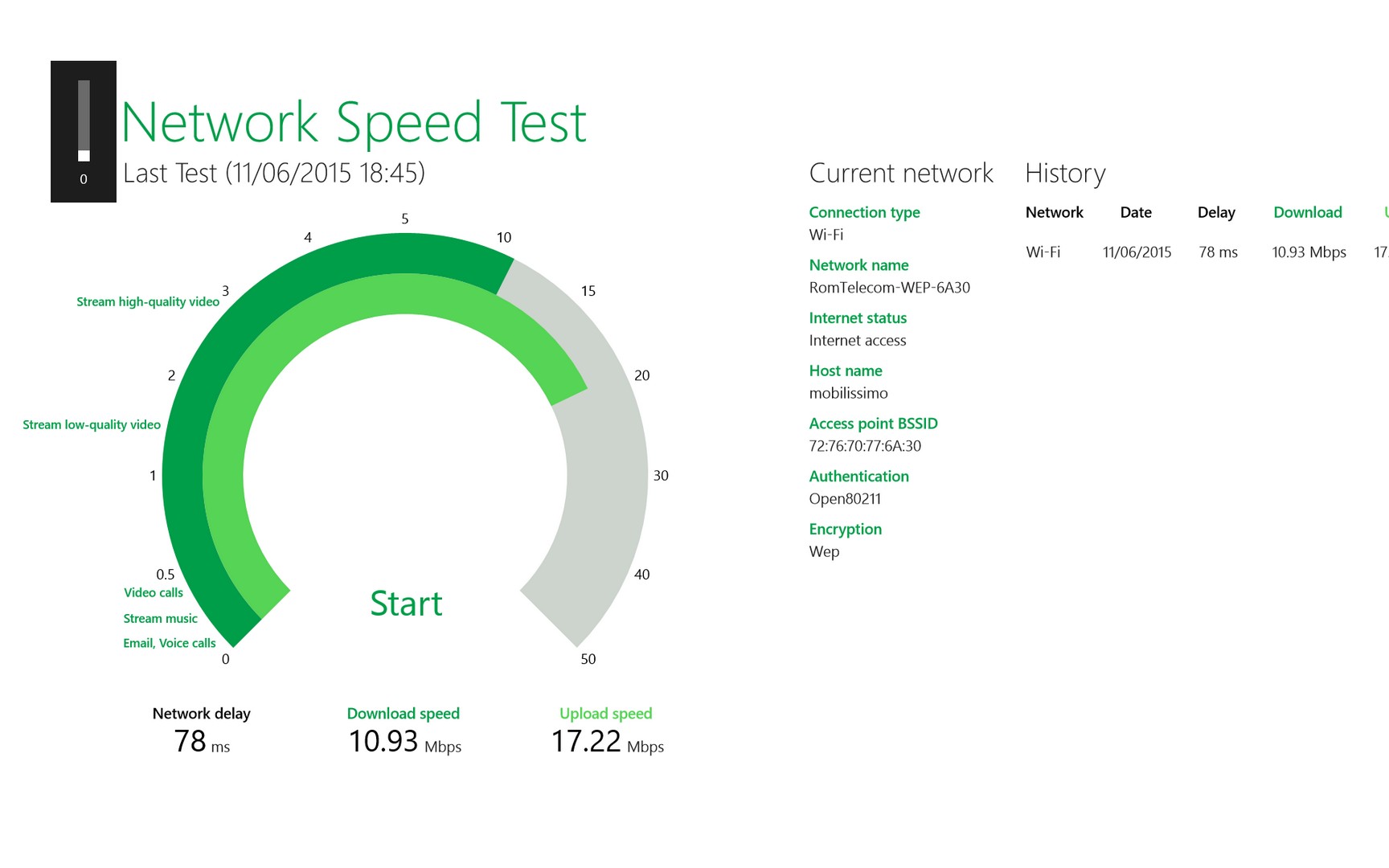Click the Connection type label
Image resolution: width=1389 pixels, height=868 pixels.
click(864, 212)
